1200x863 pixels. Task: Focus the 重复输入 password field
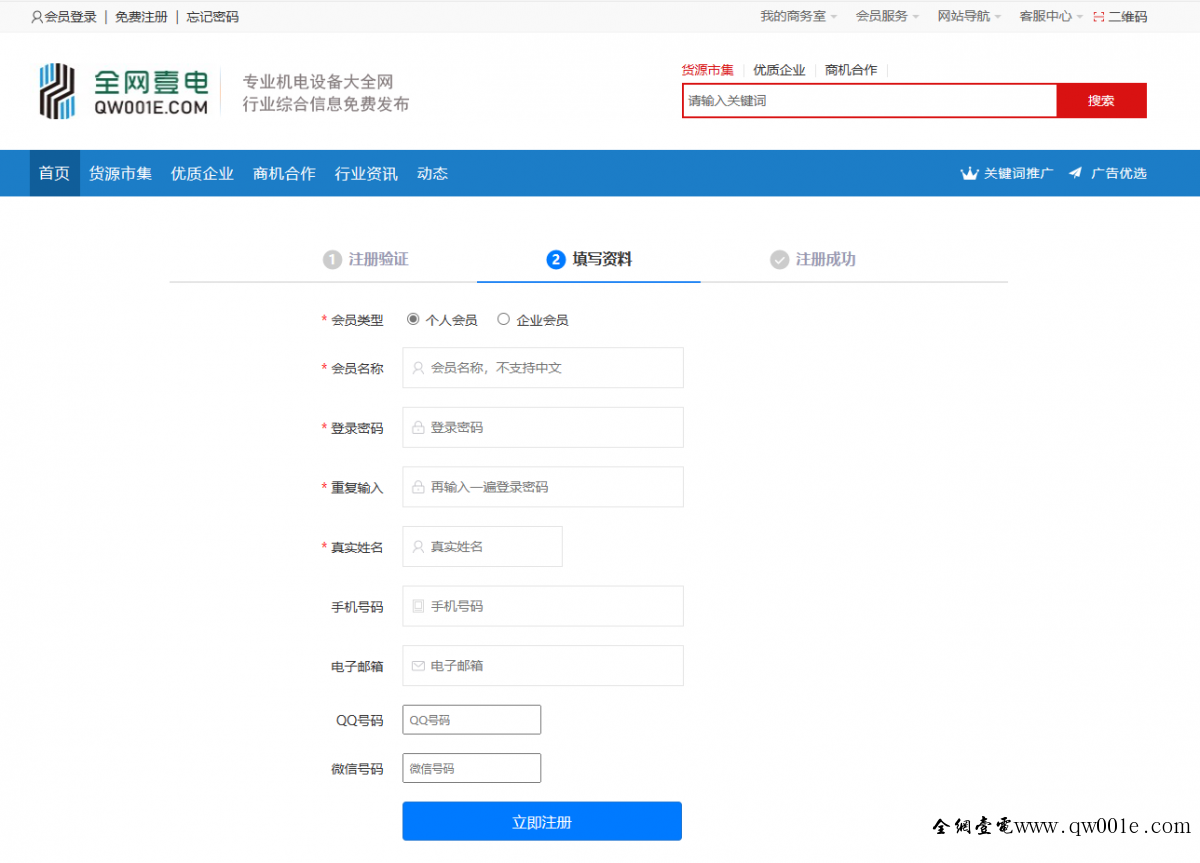click(543, 487)
